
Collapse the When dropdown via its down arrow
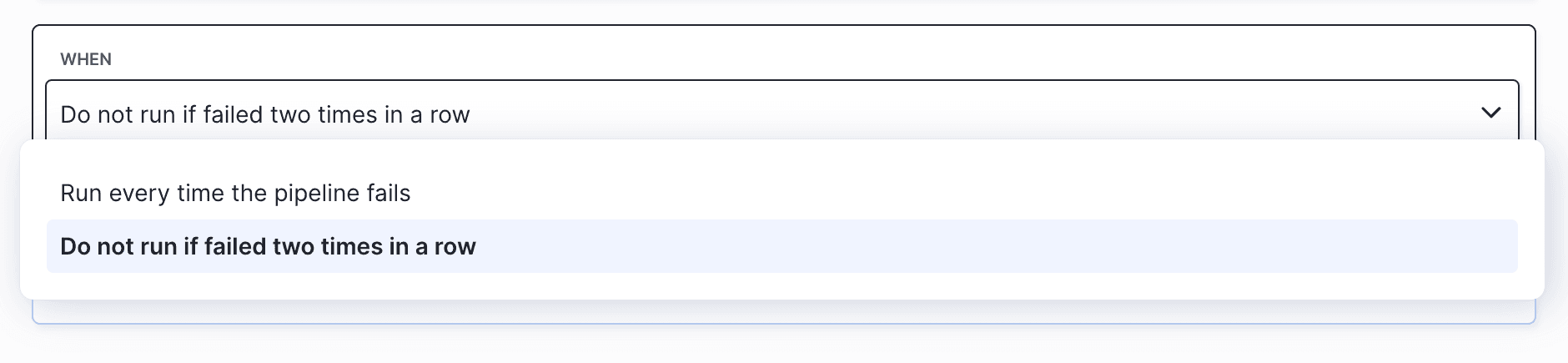pyautogui.click(x=1490, y=113)
